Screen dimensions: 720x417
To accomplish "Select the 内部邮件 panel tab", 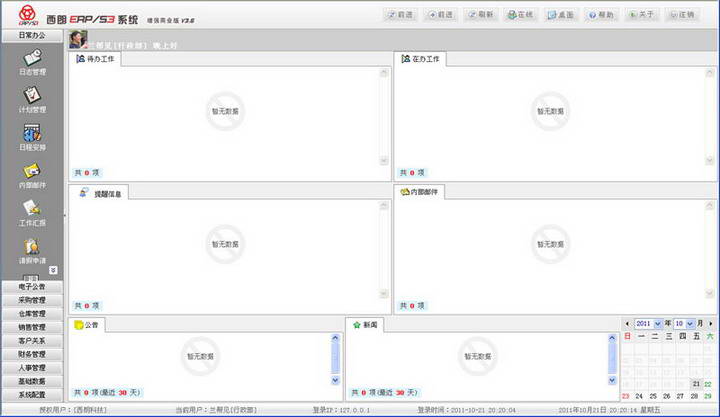I will [419, 192].
